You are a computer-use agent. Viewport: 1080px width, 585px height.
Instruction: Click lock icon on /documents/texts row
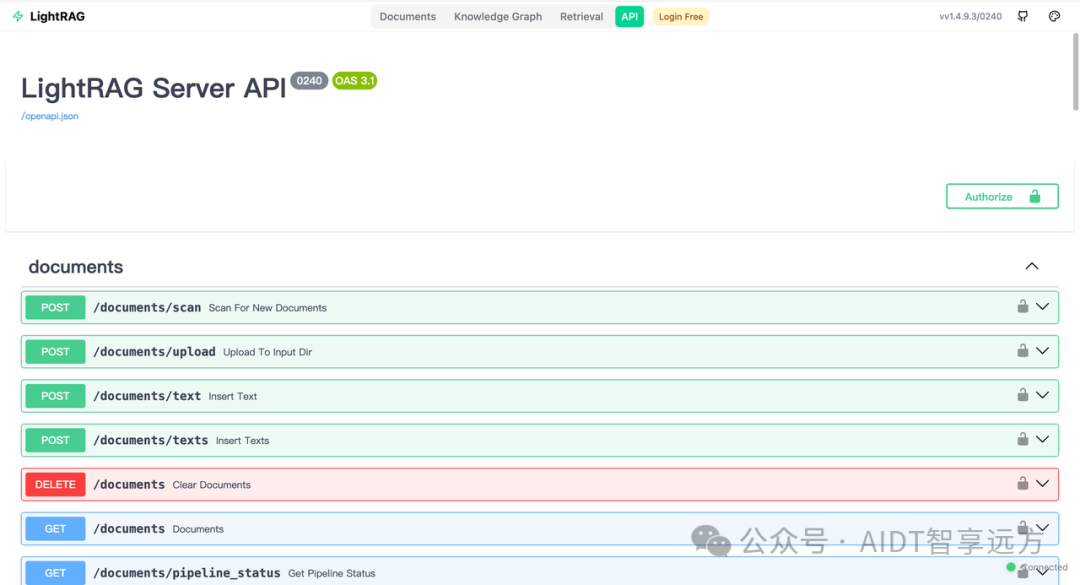[1023, 438]
